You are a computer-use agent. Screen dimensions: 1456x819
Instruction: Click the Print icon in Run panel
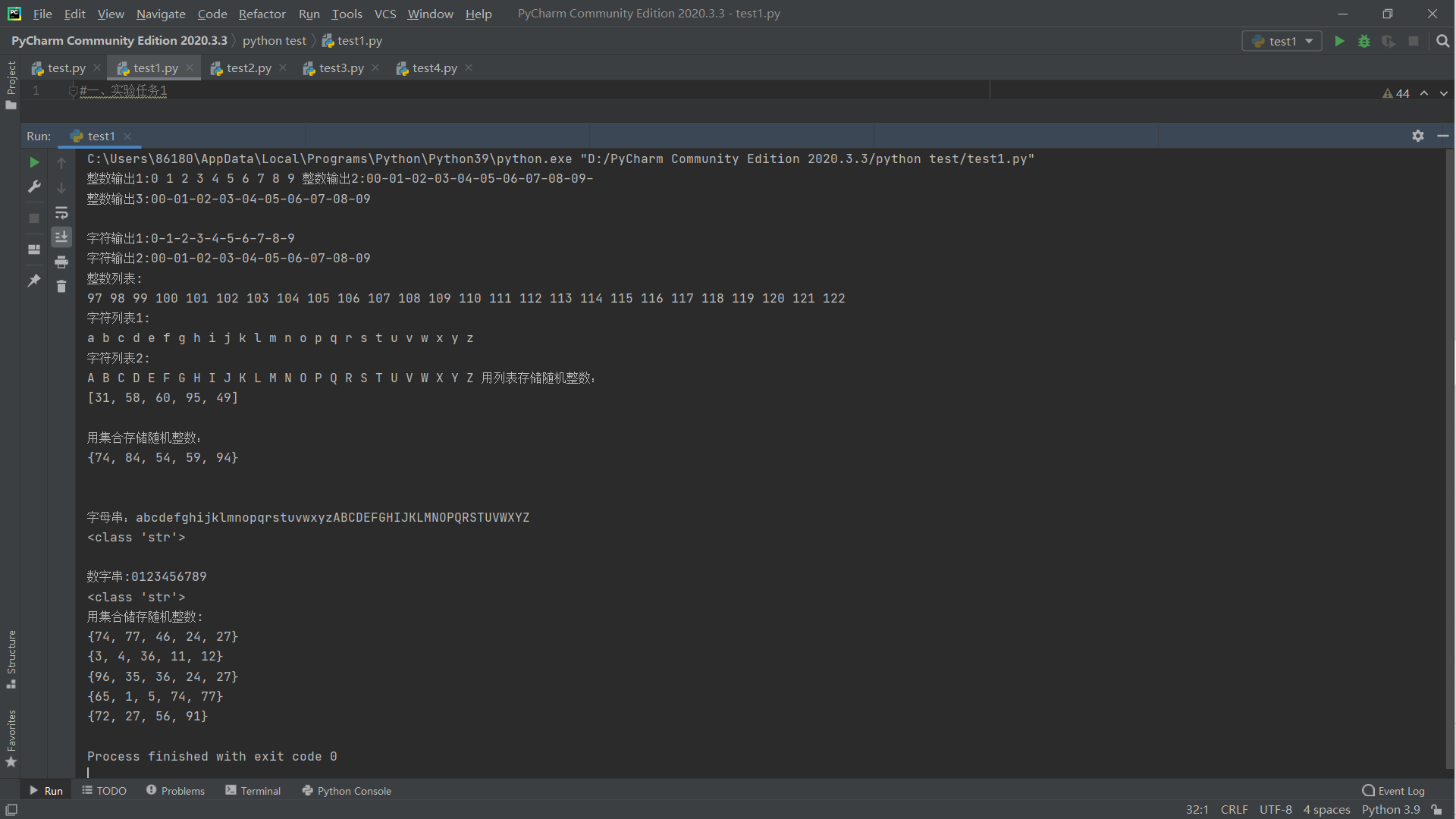pos(61,262)
